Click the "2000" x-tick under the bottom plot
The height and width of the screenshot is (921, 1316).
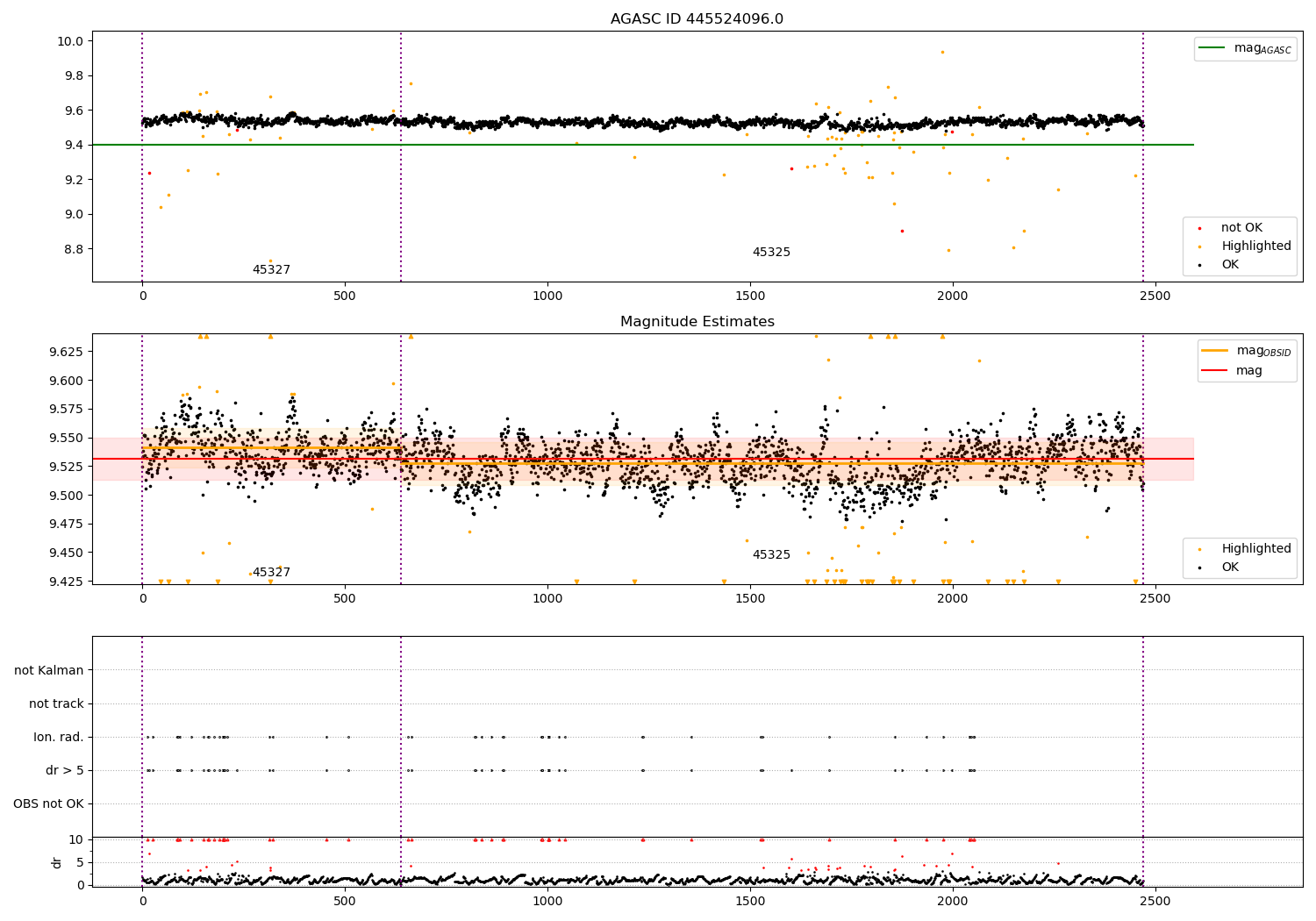[953, 900]
